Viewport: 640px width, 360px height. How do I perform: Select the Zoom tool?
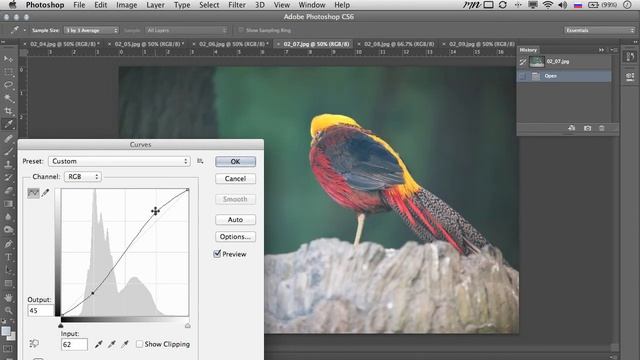tap(8, 311)
